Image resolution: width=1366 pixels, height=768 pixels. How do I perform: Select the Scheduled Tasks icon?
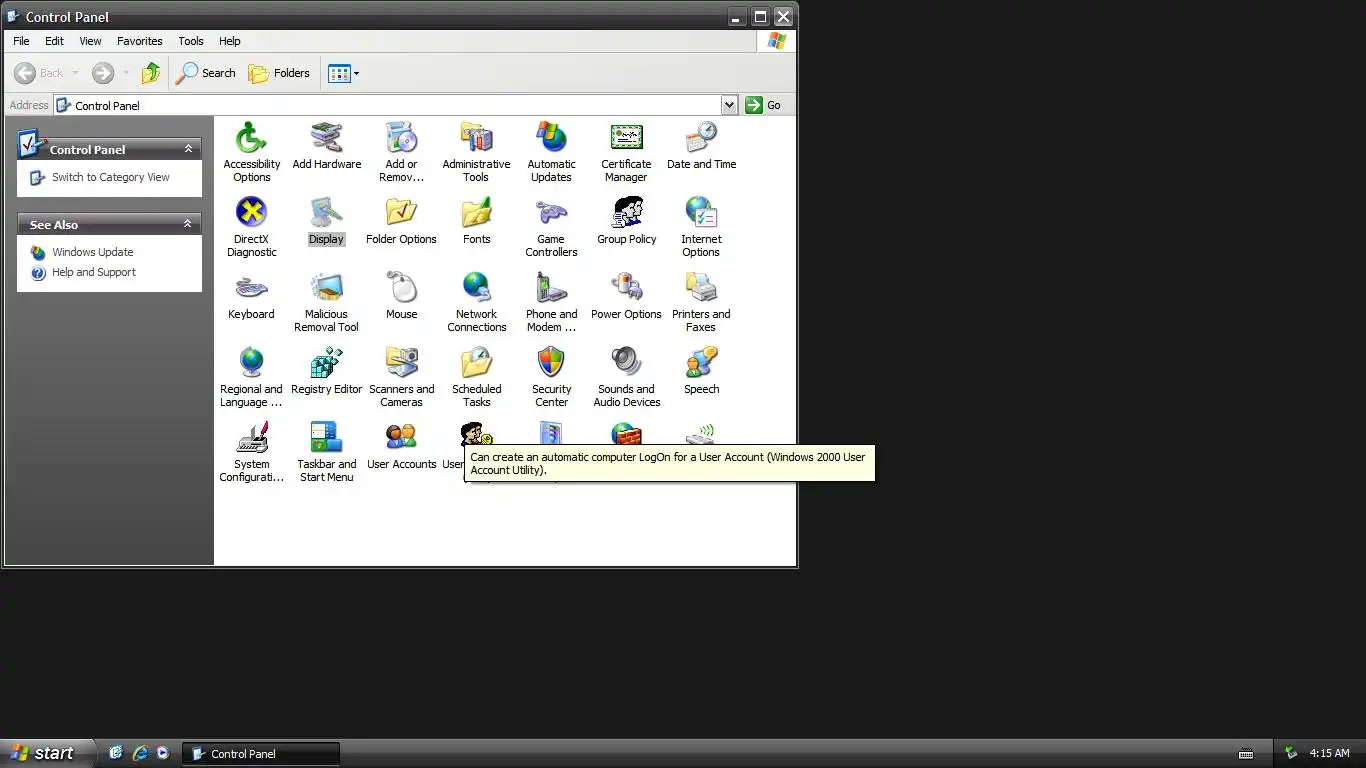(x=476, y=362)
